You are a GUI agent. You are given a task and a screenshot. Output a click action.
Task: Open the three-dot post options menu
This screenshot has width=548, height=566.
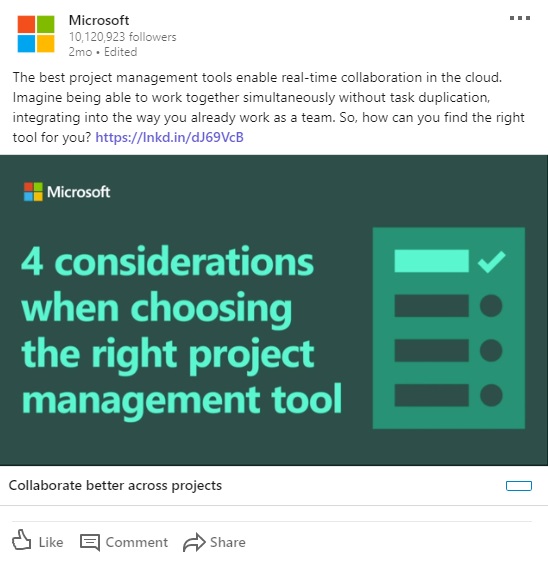pos(520,18)
